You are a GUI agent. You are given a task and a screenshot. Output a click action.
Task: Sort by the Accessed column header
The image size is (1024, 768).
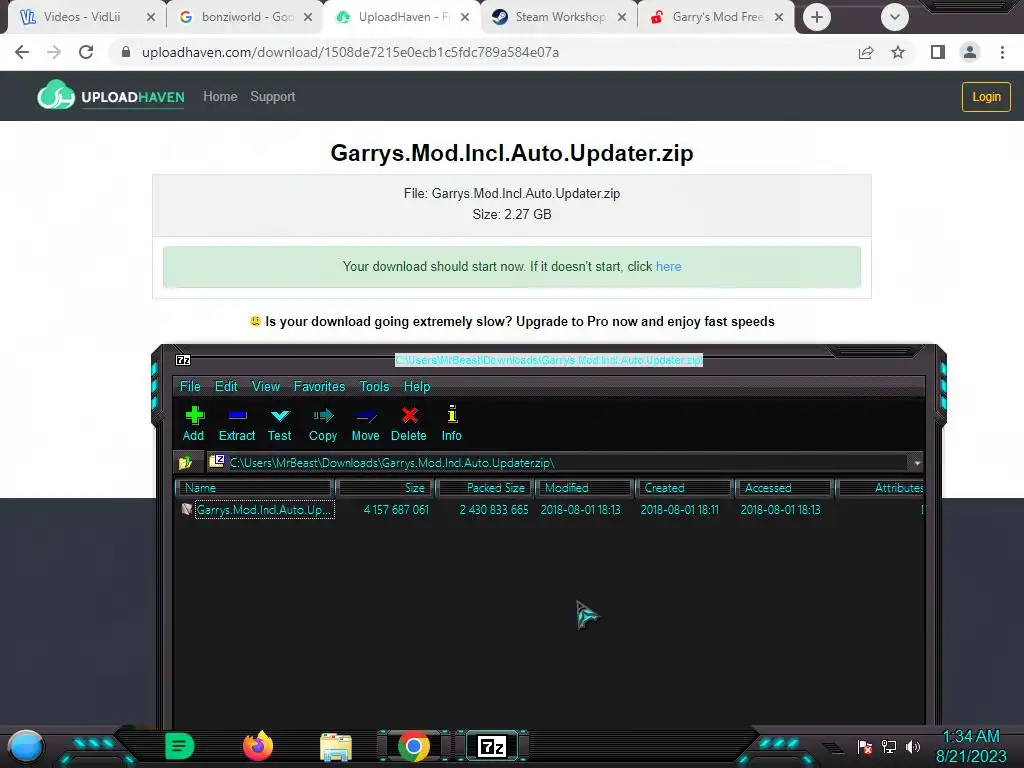pos(784,488)
